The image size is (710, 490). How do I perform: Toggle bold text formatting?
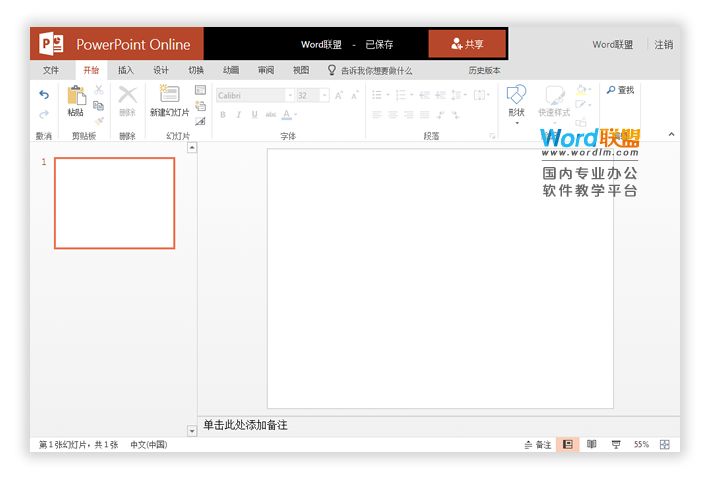(x=222, y=115)
